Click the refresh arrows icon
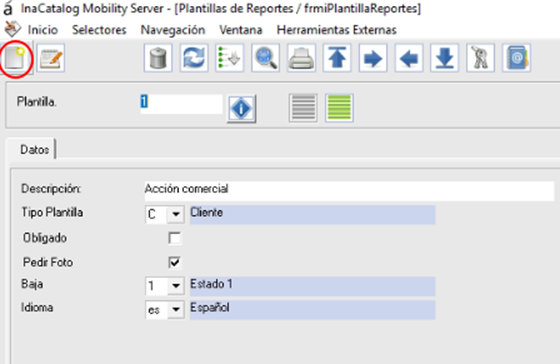 [x=194, y=58]
